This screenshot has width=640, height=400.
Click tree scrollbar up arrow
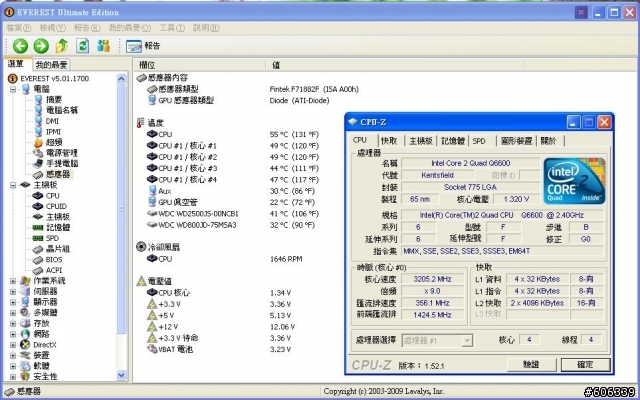coord(121,79)
